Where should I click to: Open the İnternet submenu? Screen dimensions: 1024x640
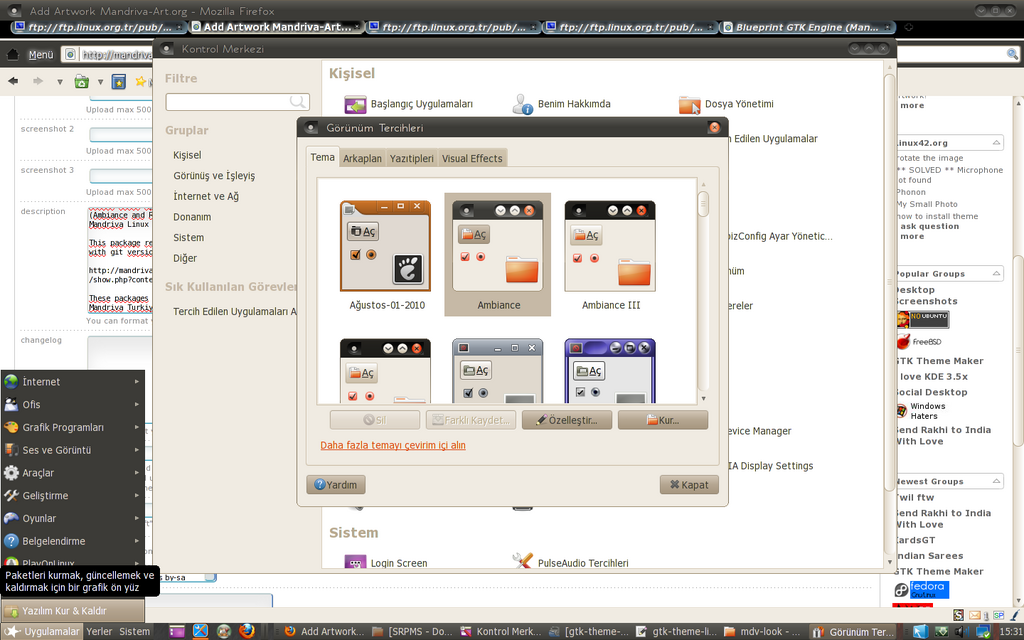point(72,381)
